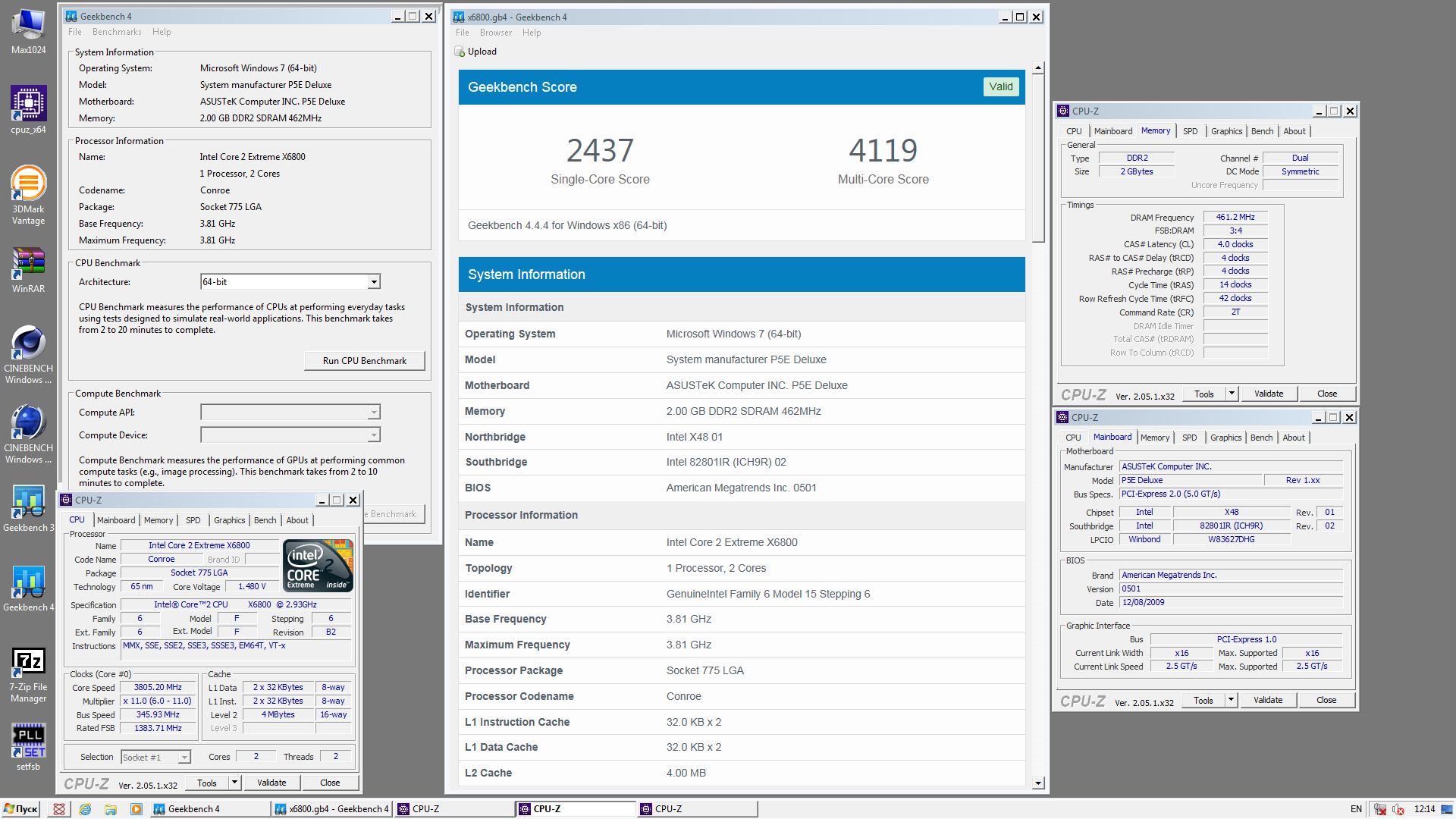This screenshot has height=819, width=1456.
Task: Click Validate in bottom-left CPU-Z window
Action: (x=271, y=783)
